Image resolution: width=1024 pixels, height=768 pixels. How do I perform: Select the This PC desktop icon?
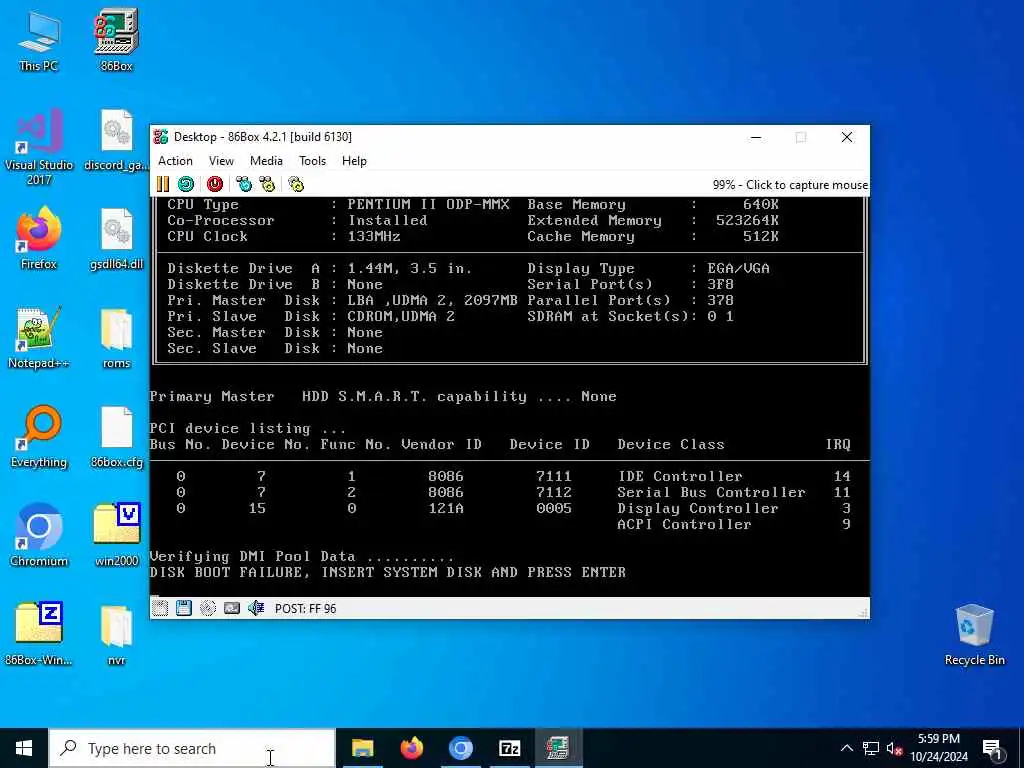coord(39,40)
